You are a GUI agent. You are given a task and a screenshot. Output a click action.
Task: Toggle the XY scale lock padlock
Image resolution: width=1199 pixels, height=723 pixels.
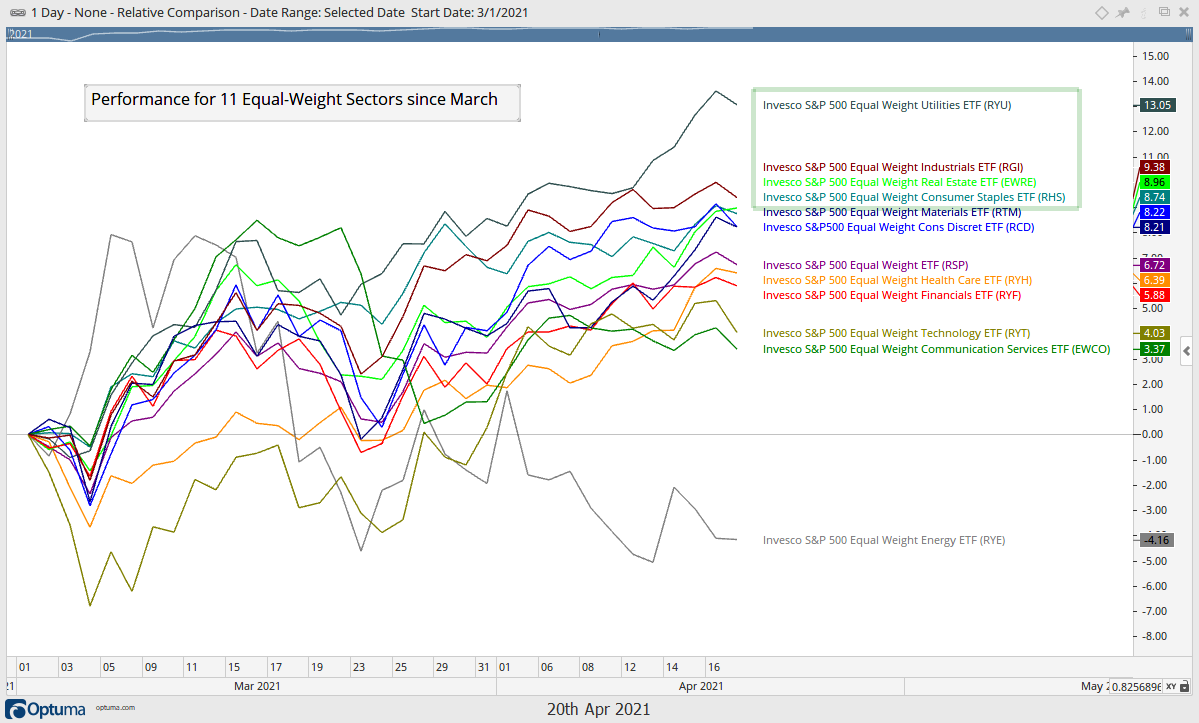(x=1185, y=686)
